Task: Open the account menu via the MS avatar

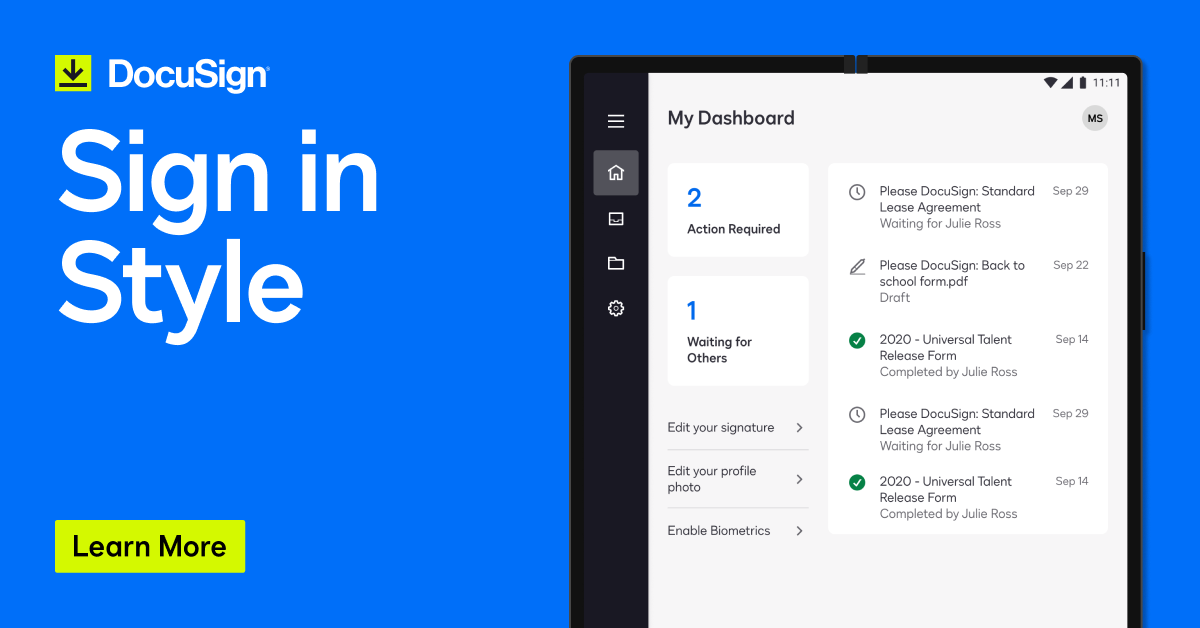Action: click(x=1094, y=117)
